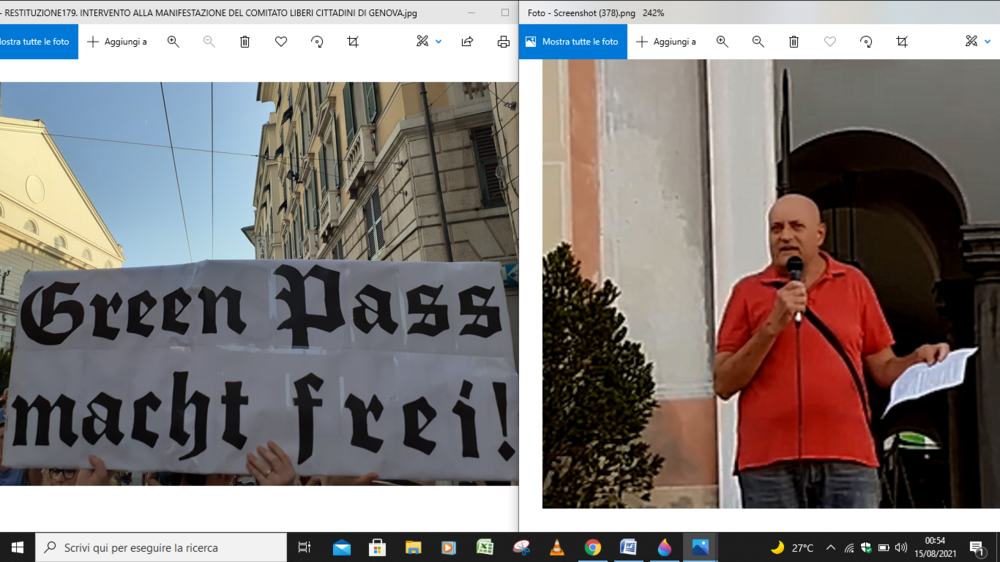Click Aggiungi a in Screenshot (378) window

(666, 41)
